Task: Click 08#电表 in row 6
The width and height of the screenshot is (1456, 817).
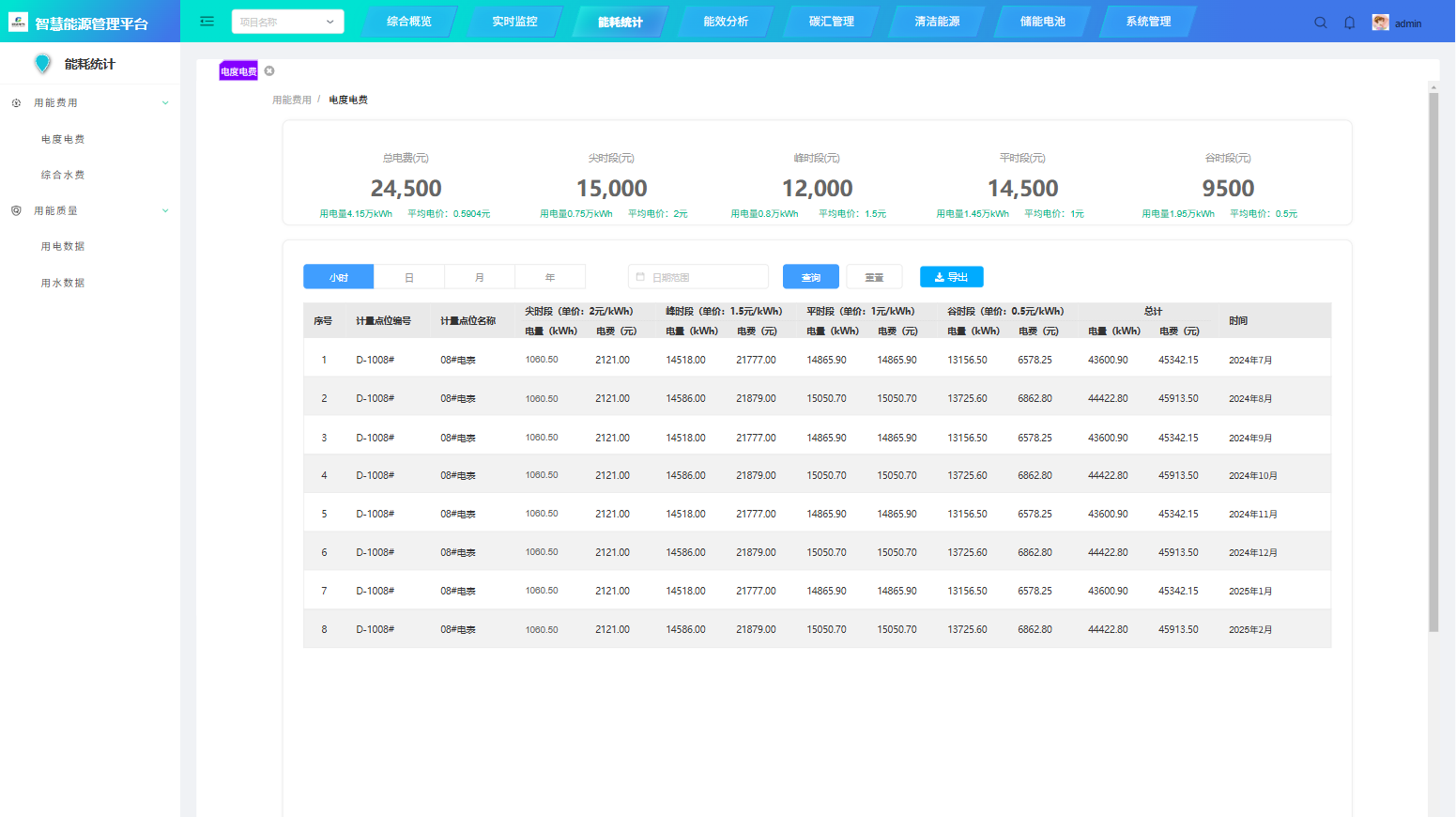Action: click(x=458, y=553)
